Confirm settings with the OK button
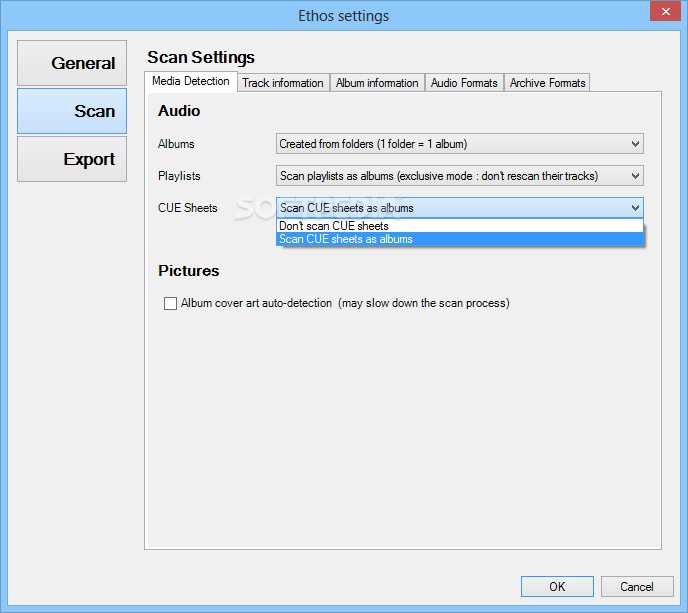The width and height of the screenshot is (688, 613). (x=557, y=587)
